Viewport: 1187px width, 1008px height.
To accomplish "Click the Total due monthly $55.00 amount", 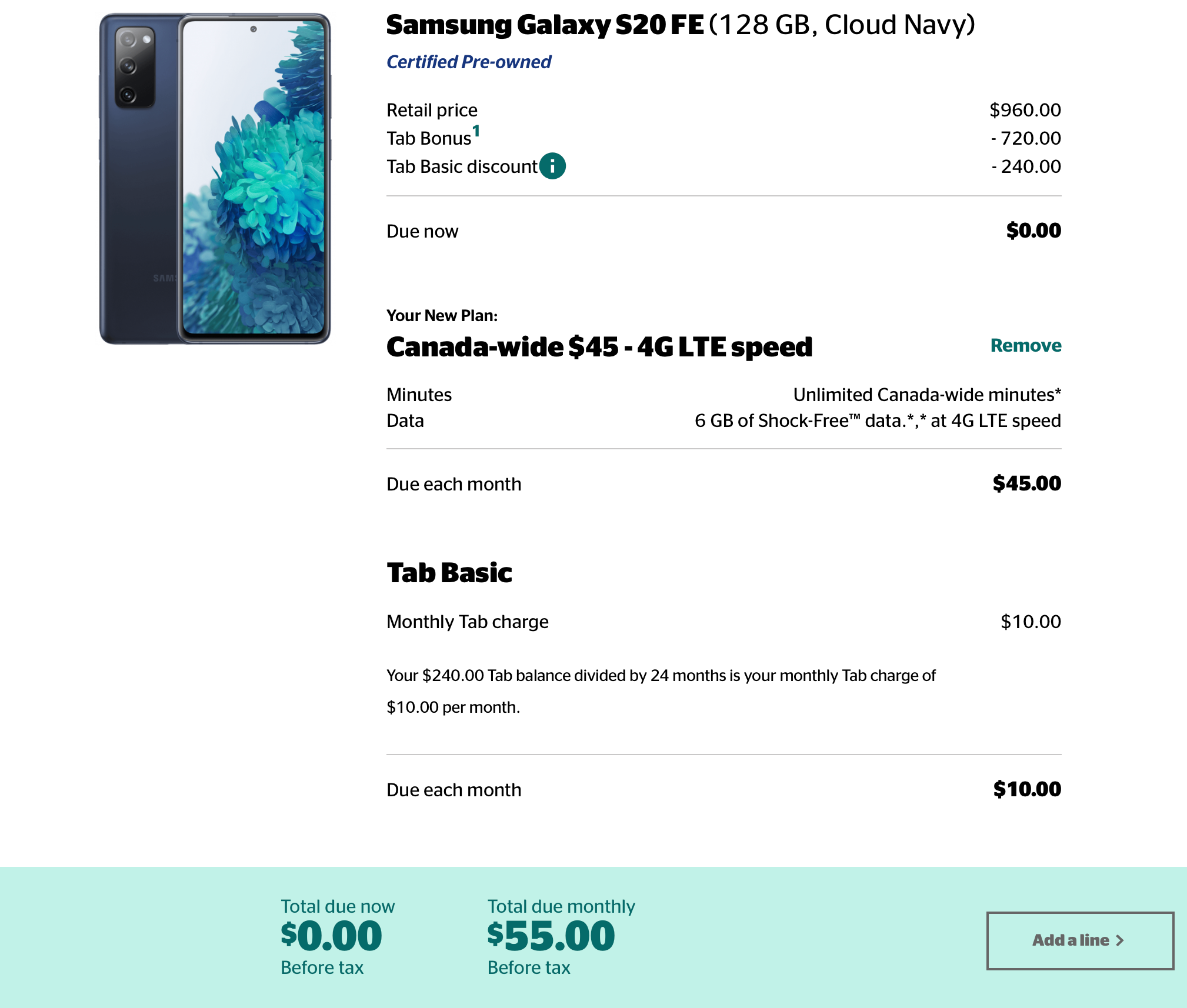I will pyautogui.click(x=551, y=936).
